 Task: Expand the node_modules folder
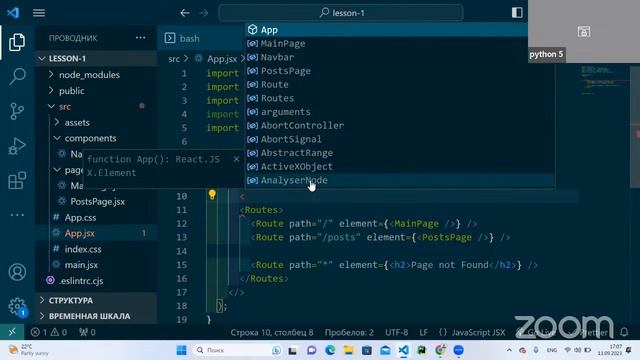[89, 75]
